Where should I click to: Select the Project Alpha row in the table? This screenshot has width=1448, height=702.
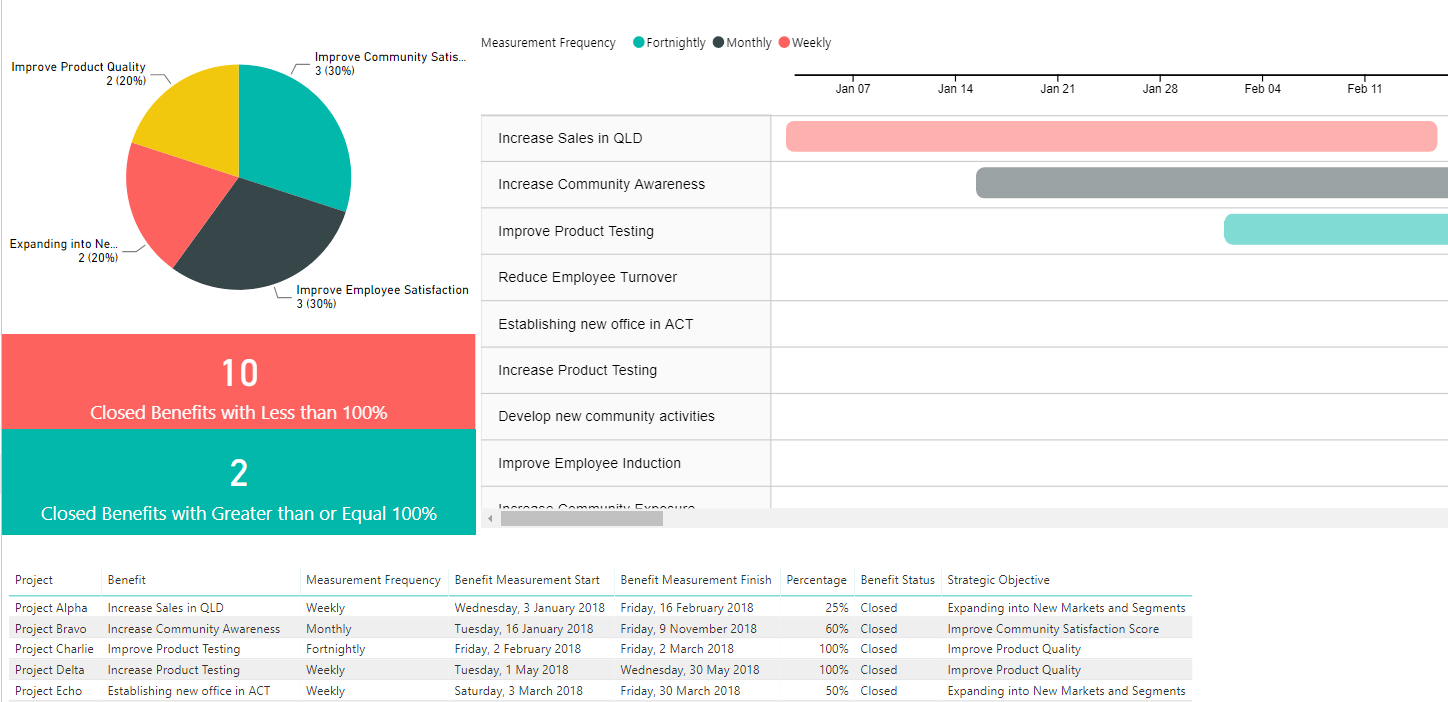click(52, 607)
